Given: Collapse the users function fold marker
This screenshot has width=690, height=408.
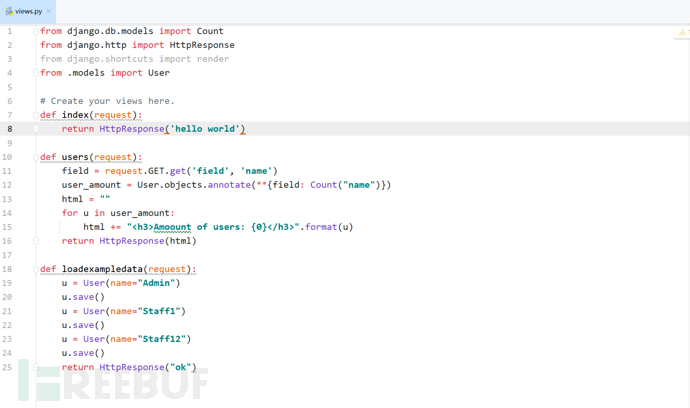Looking at the screenshot, I should pos(36,157).
